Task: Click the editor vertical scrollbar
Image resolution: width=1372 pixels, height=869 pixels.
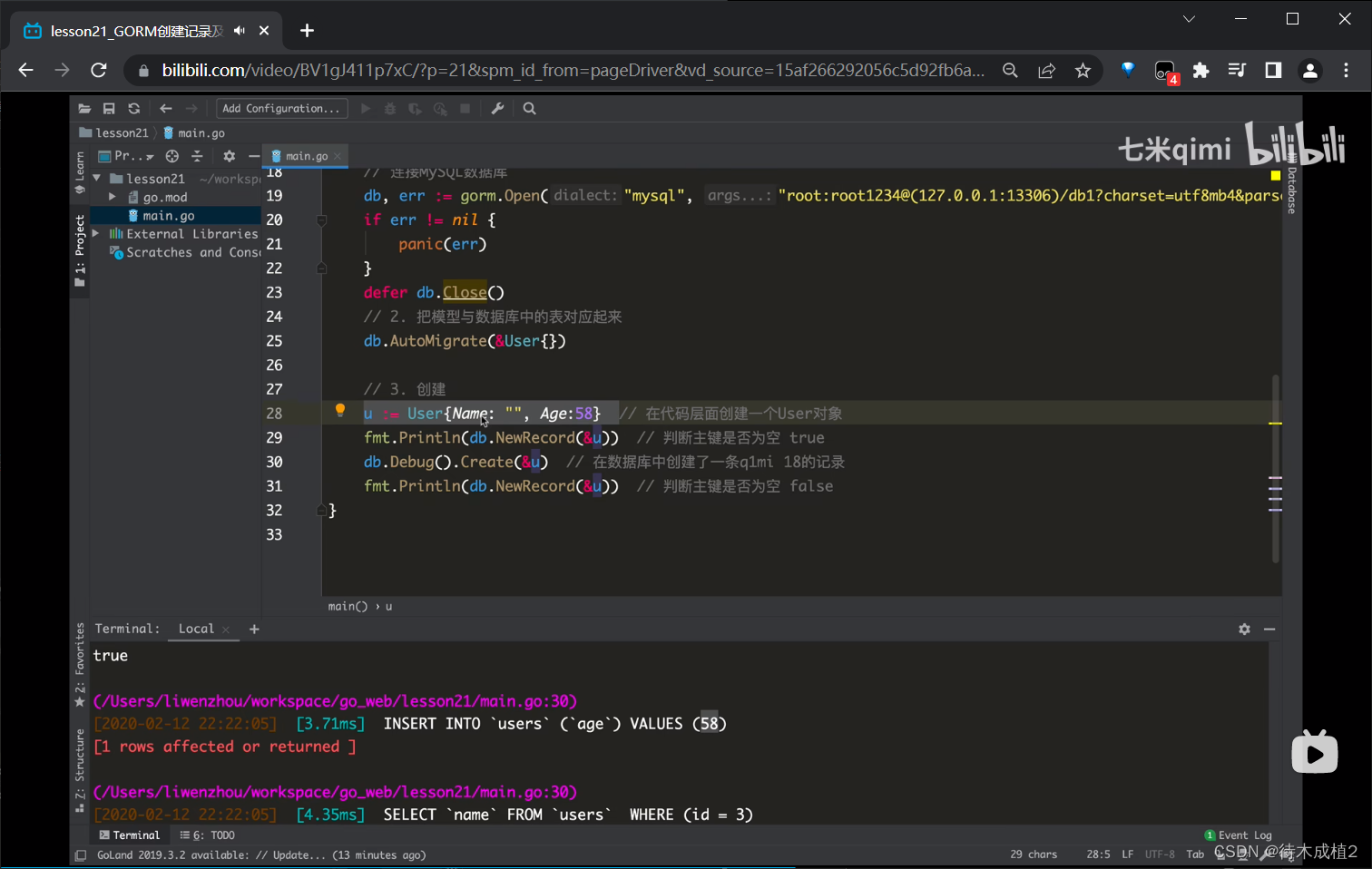Action: coord(1275,468)
